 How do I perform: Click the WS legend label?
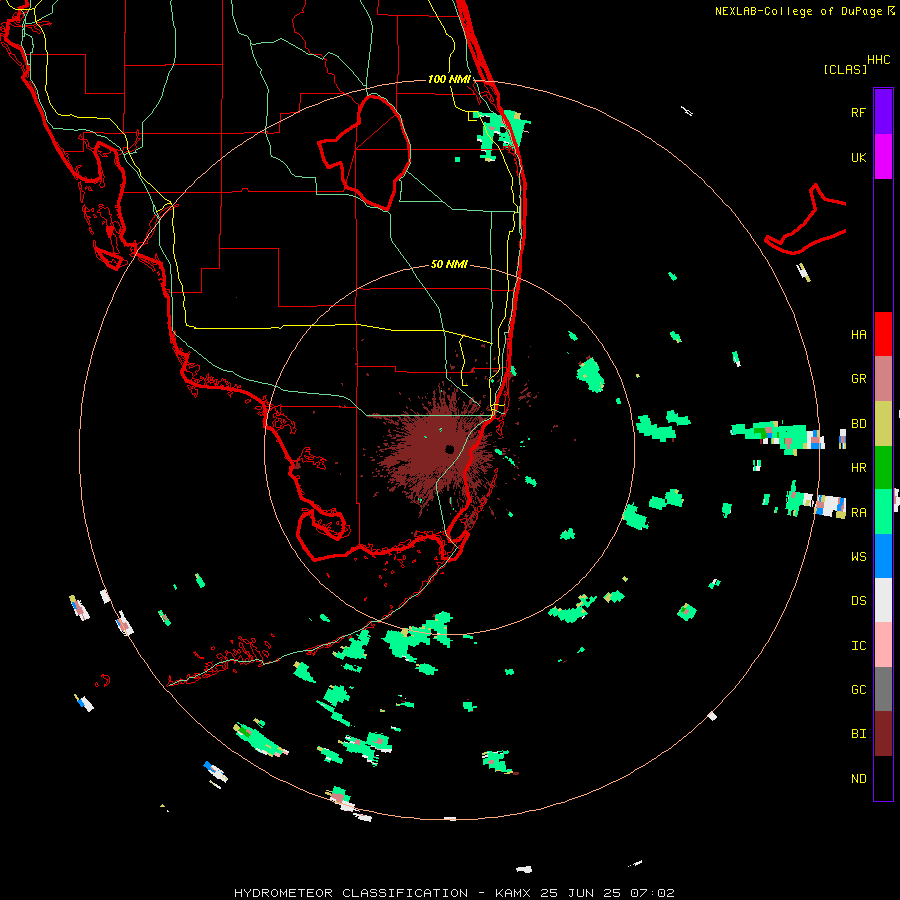click(x=858, y=557)
